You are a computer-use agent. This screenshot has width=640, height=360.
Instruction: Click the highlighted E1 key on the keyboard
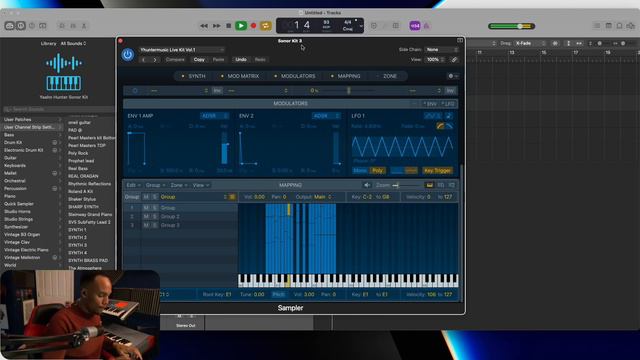[x=288, y=282]
